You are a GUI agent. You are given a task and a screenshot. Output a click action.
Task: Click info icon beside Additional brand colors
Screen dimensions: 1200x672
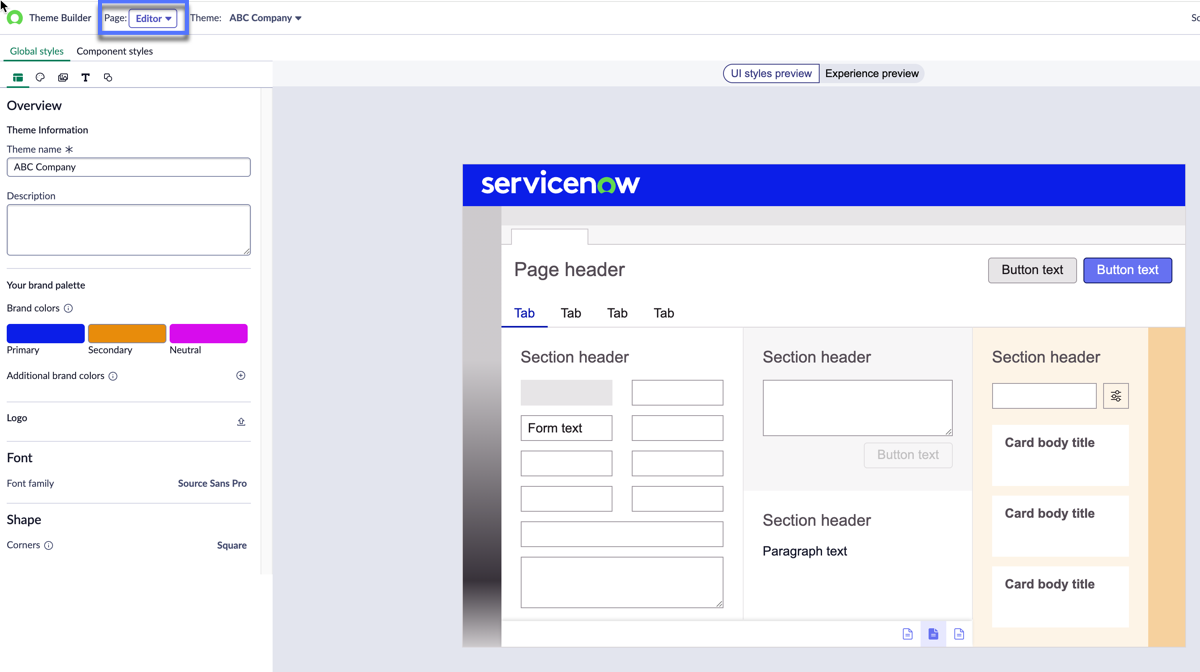113,376
